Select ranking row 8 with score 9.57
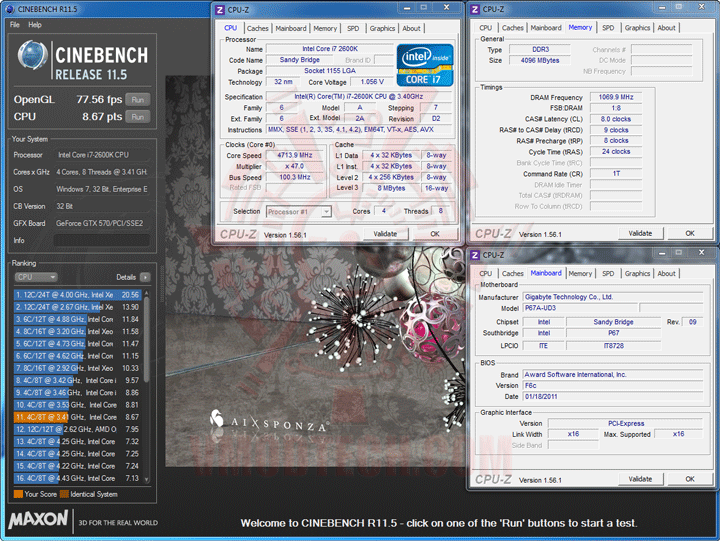The width and height of the screenshot is (720, 541). [x=78, y=380]
